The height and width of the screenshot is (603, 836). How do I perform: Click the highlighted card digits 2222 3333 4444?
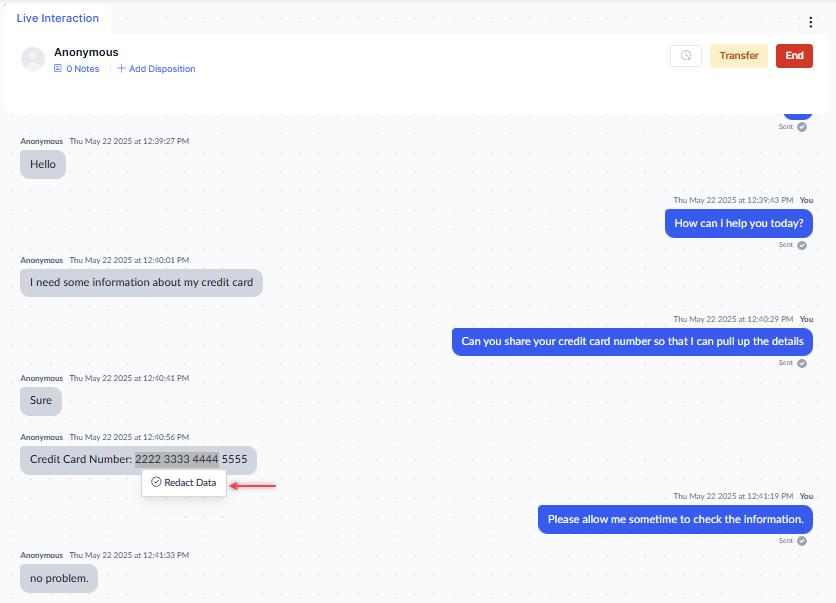177,460
